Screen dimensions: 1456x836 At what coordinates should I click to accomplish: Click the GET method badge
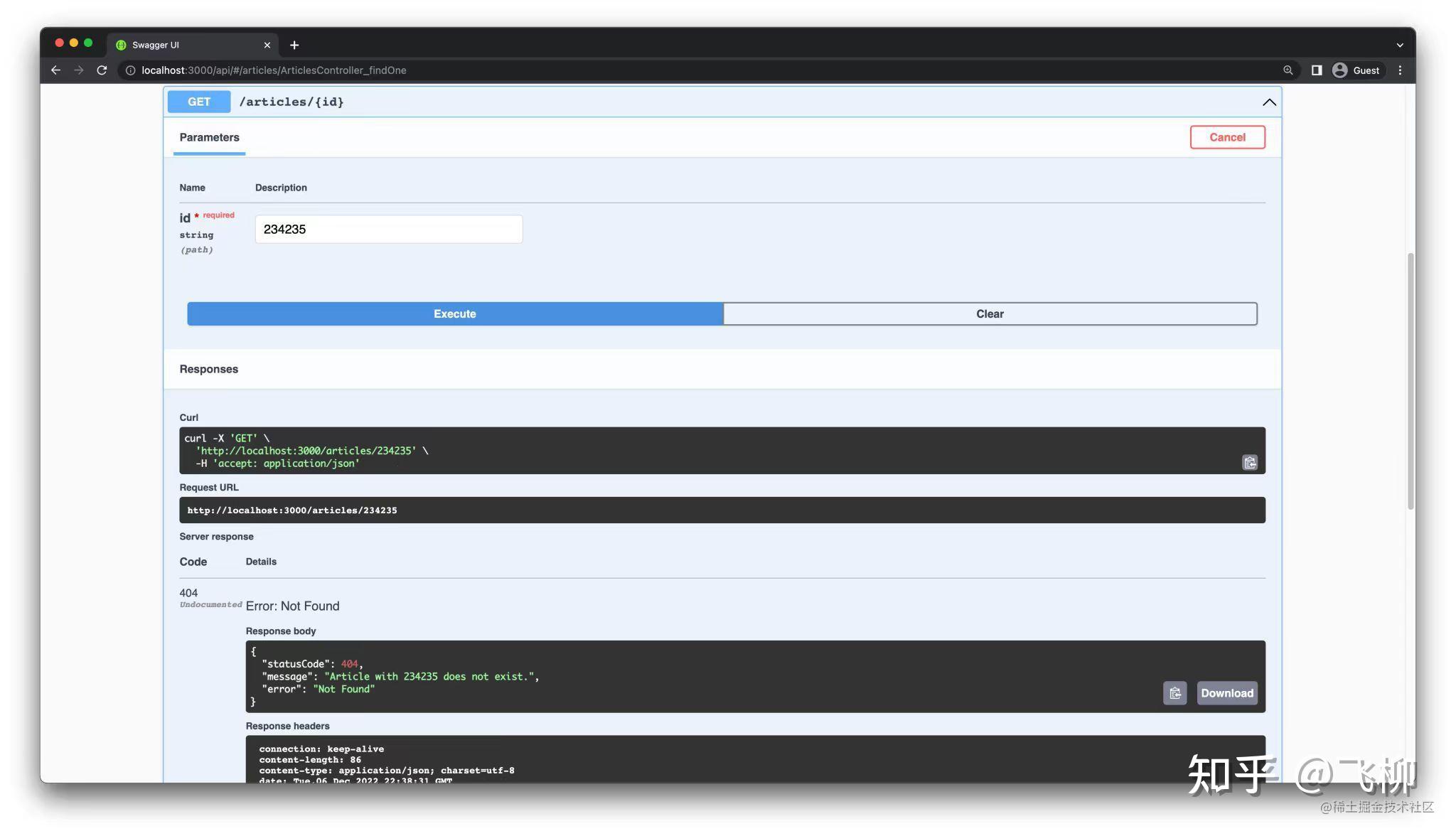point(198,102)
